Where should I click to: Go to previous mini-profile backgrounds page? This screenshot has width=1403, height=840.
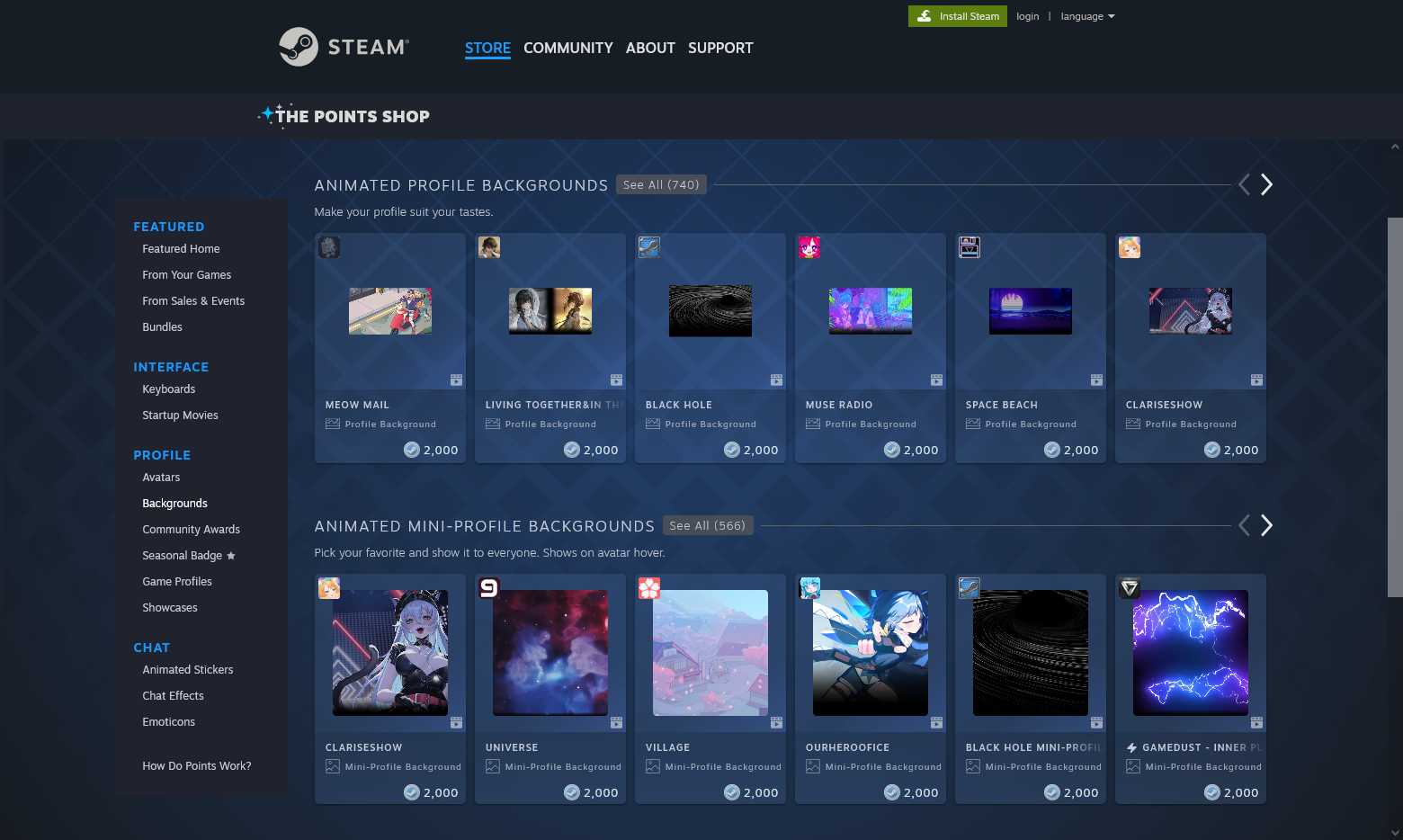1244,525
